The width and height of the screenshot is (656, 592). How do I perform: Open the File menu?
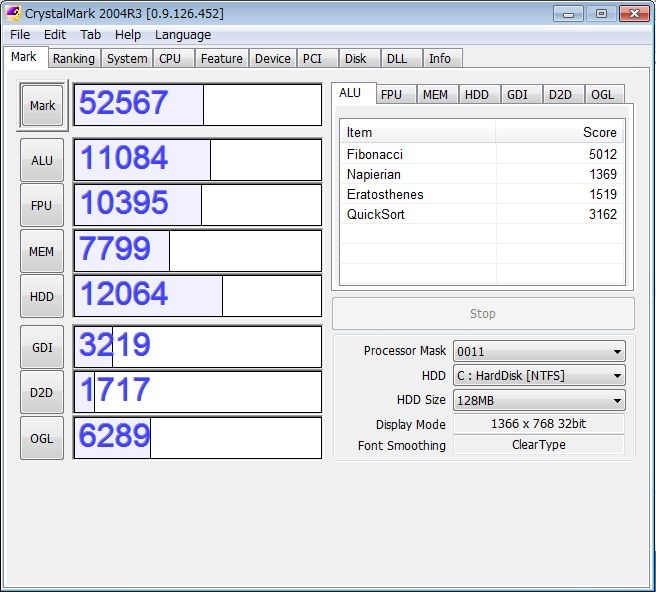[20, 35]
